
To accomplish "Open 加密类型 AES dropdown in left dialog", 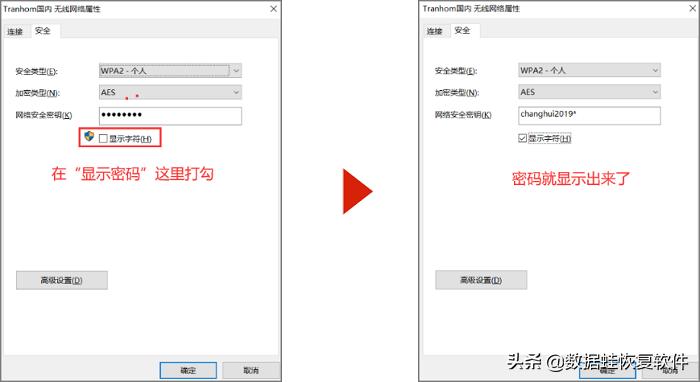I will [x=170, y=92].
